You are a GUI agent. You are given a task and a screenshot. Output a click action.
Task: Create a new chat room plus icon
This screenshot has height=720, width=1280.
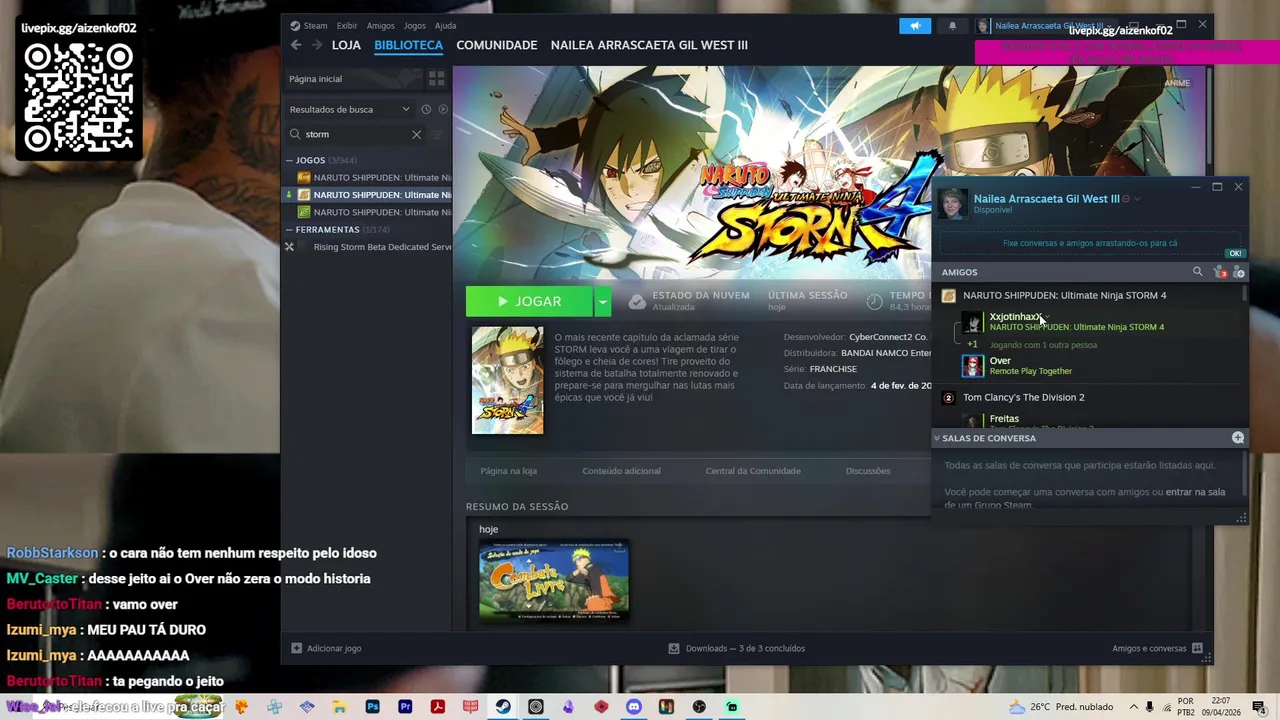click(1238, 438)
